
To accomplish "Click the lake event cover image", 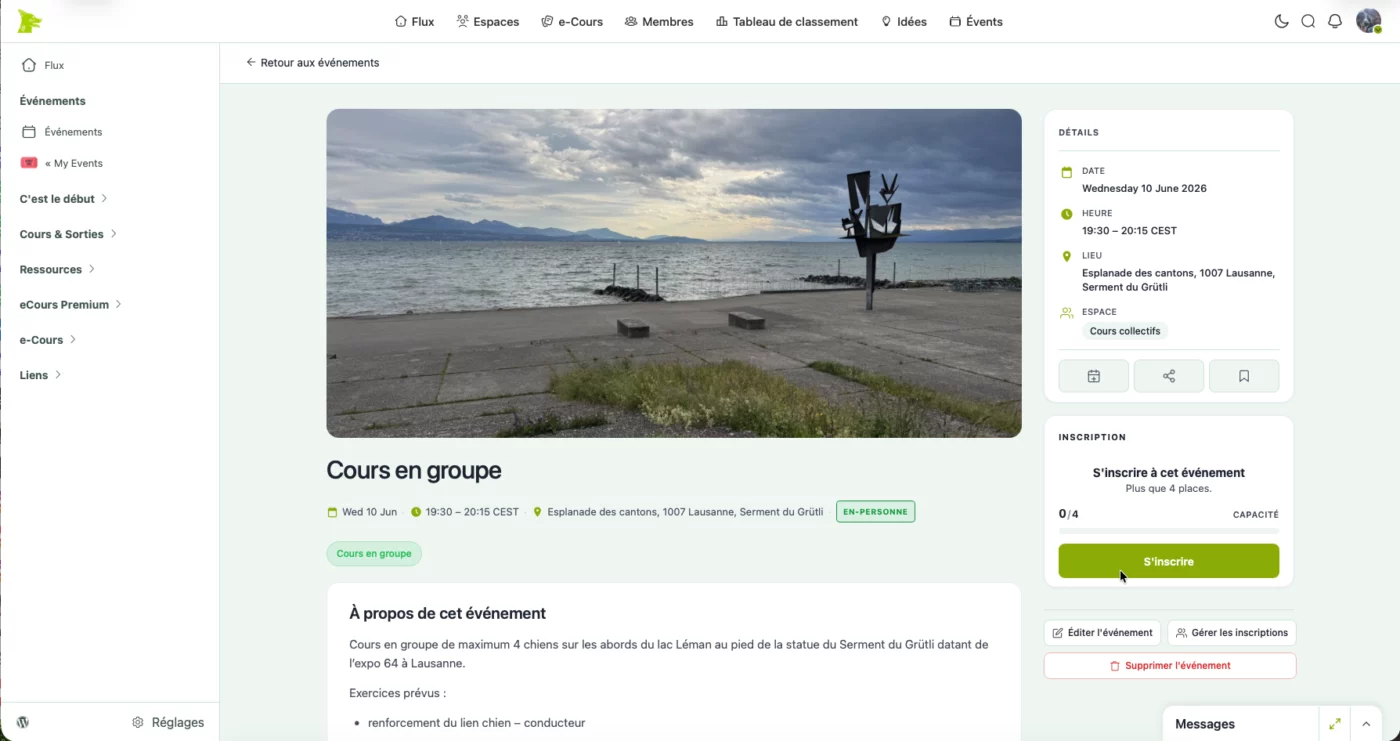I will point(674,273).
